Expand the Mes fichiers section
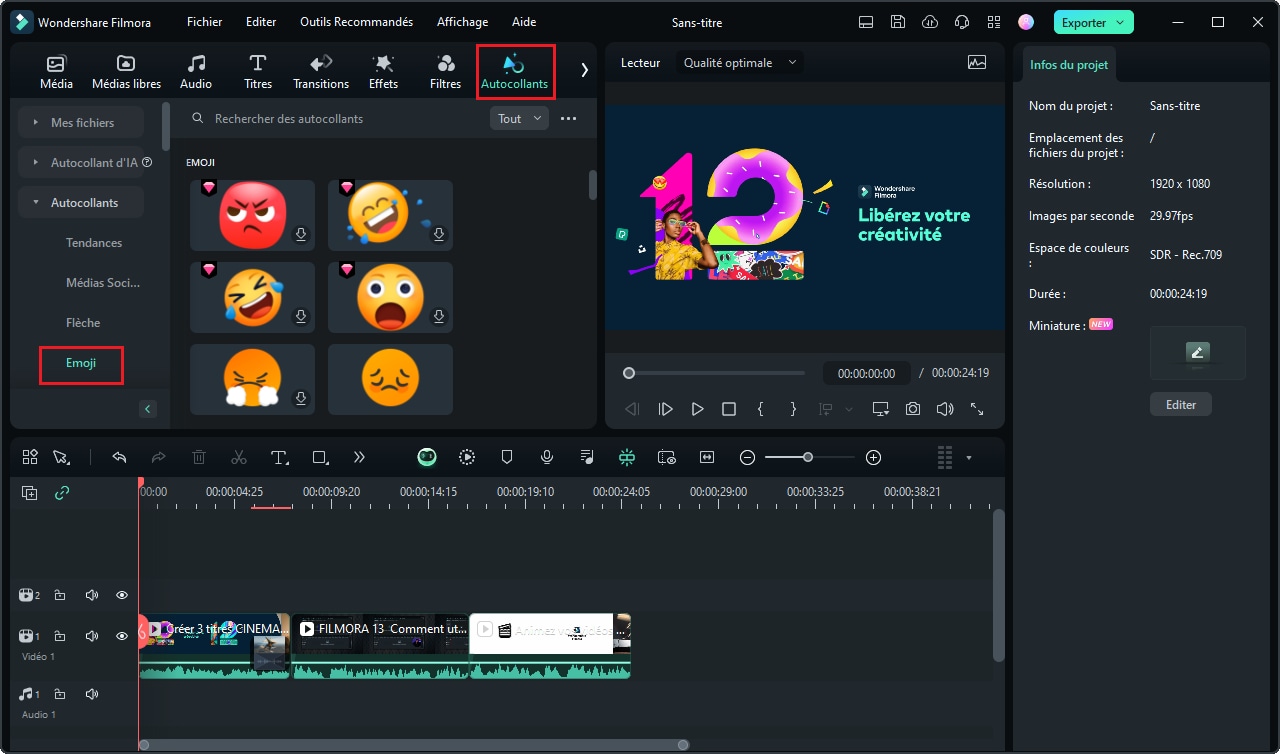Screen dimensions: 1280x754 81,122
